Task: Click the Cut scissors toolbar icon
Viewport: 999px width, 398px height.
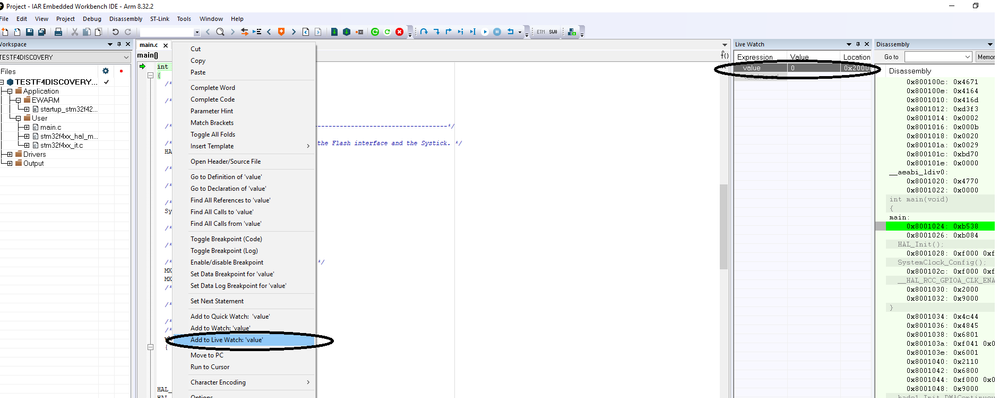Action: click(x=75, y=32)
